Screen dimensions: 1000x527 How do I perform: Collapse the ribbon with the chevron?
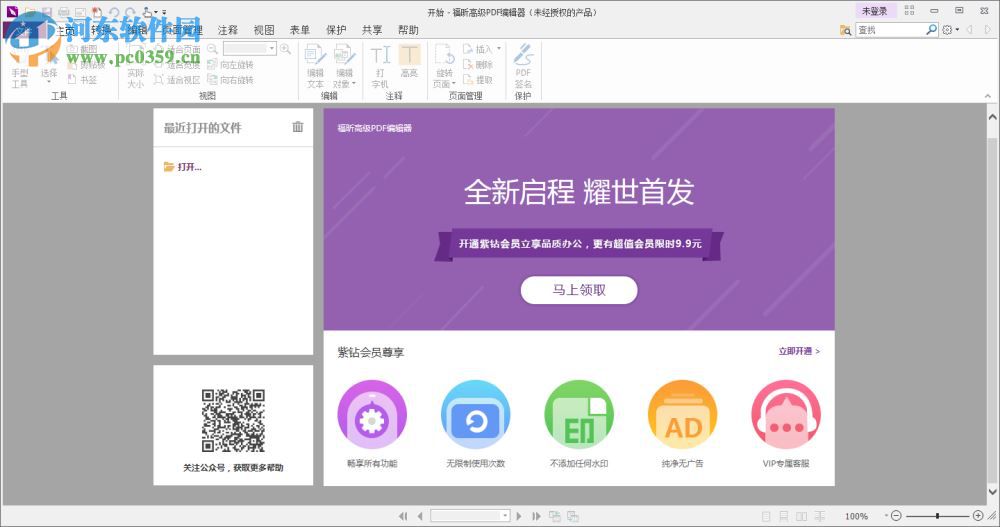(988, 96)
